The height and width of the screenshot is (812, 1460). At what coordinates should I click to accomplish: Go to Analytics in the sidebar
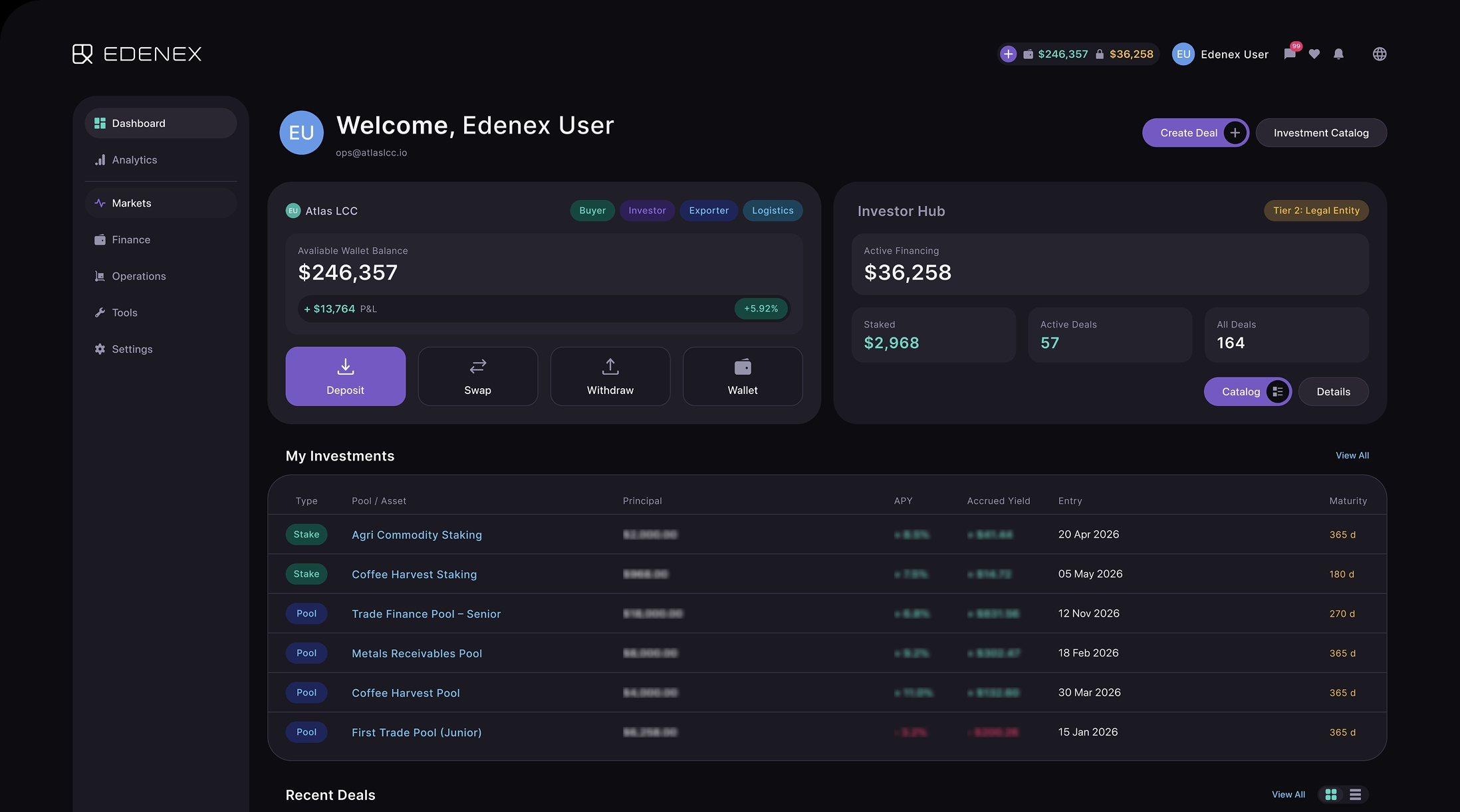click(161, 160)
